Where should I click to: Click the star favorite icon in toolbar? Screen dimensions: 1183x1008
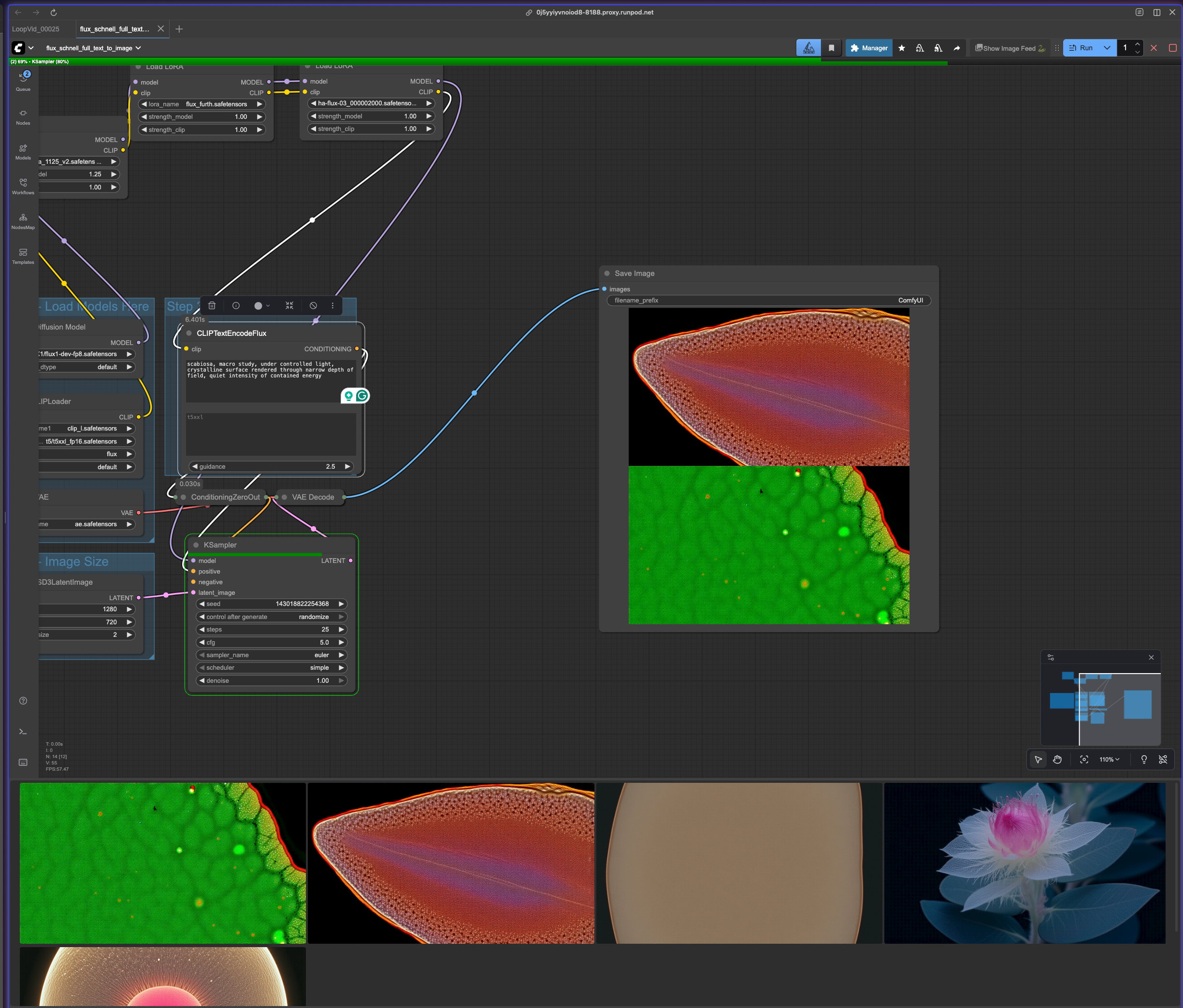coord(902,48)
